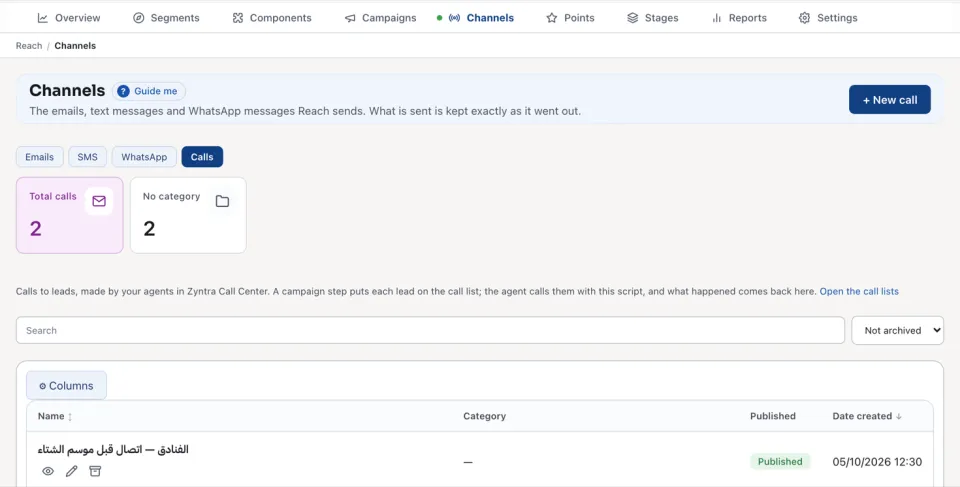Screen dimensions: 960x487
Task: Click the Settings gear icon
Action: tap(804, 18)
